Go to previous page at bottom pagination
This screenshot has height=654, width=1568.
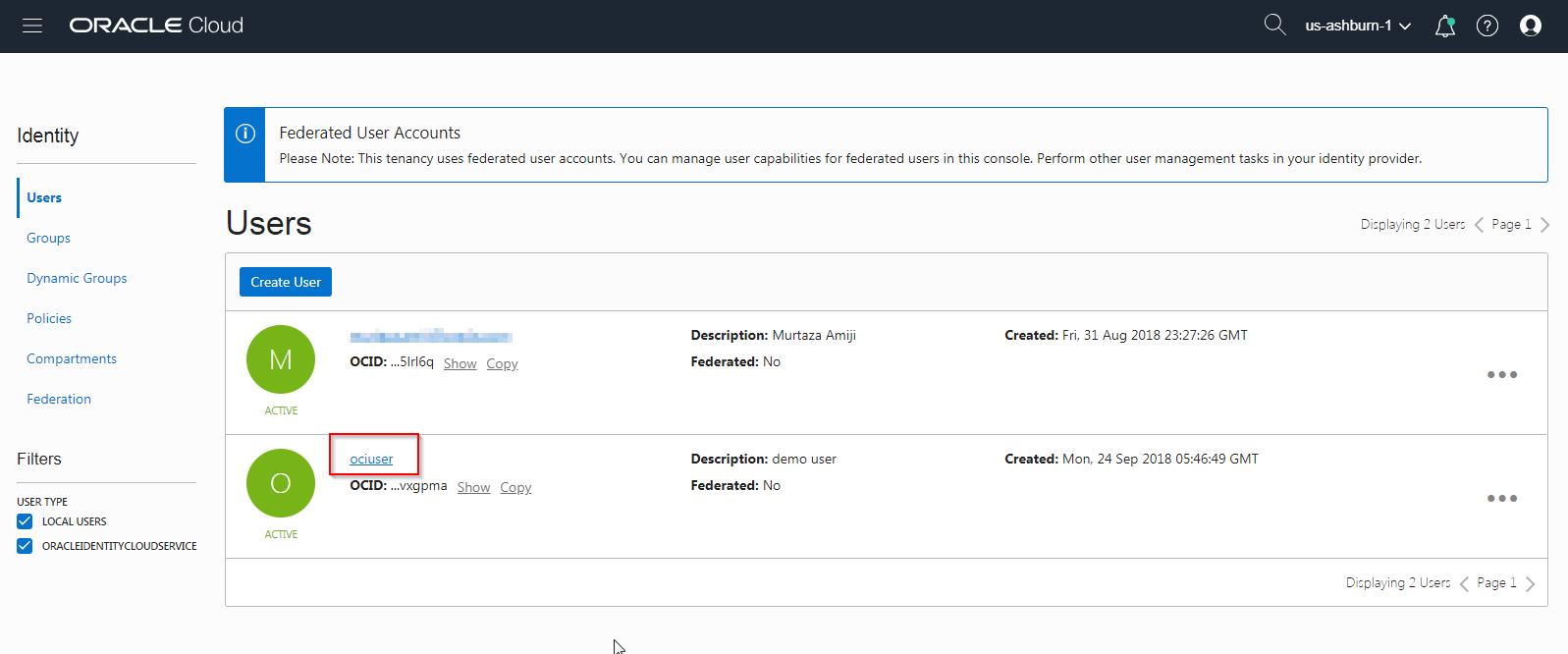(x=1464, y=583)
